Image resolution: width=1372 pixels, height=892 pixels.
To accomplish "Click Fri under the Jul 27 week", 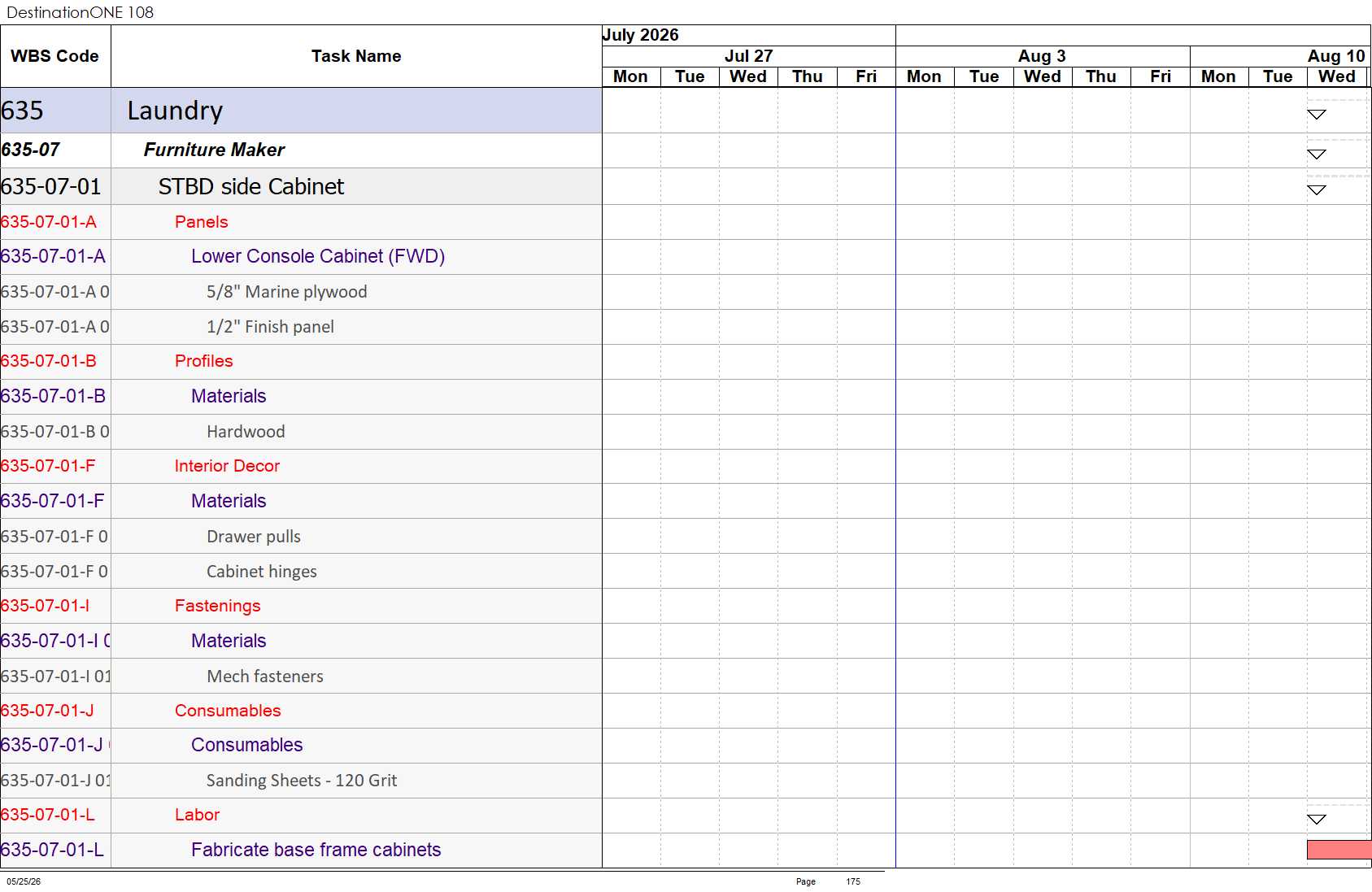I will coord(866,76).
